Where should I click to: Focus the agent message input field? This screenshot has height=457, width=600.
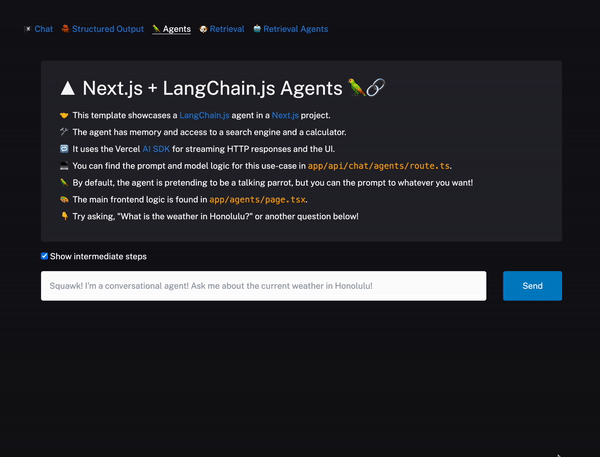[264, 286]
